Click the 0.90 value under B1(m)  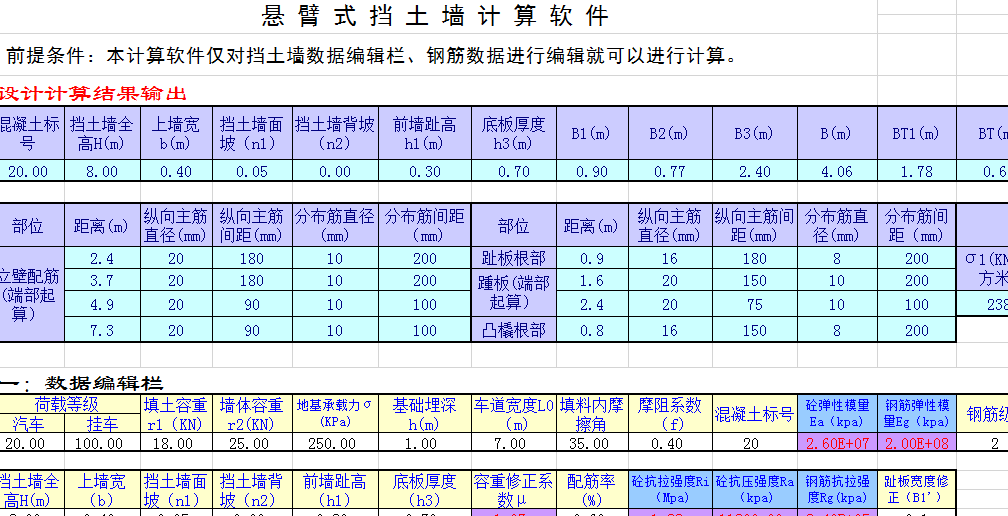tap(592, 171)
